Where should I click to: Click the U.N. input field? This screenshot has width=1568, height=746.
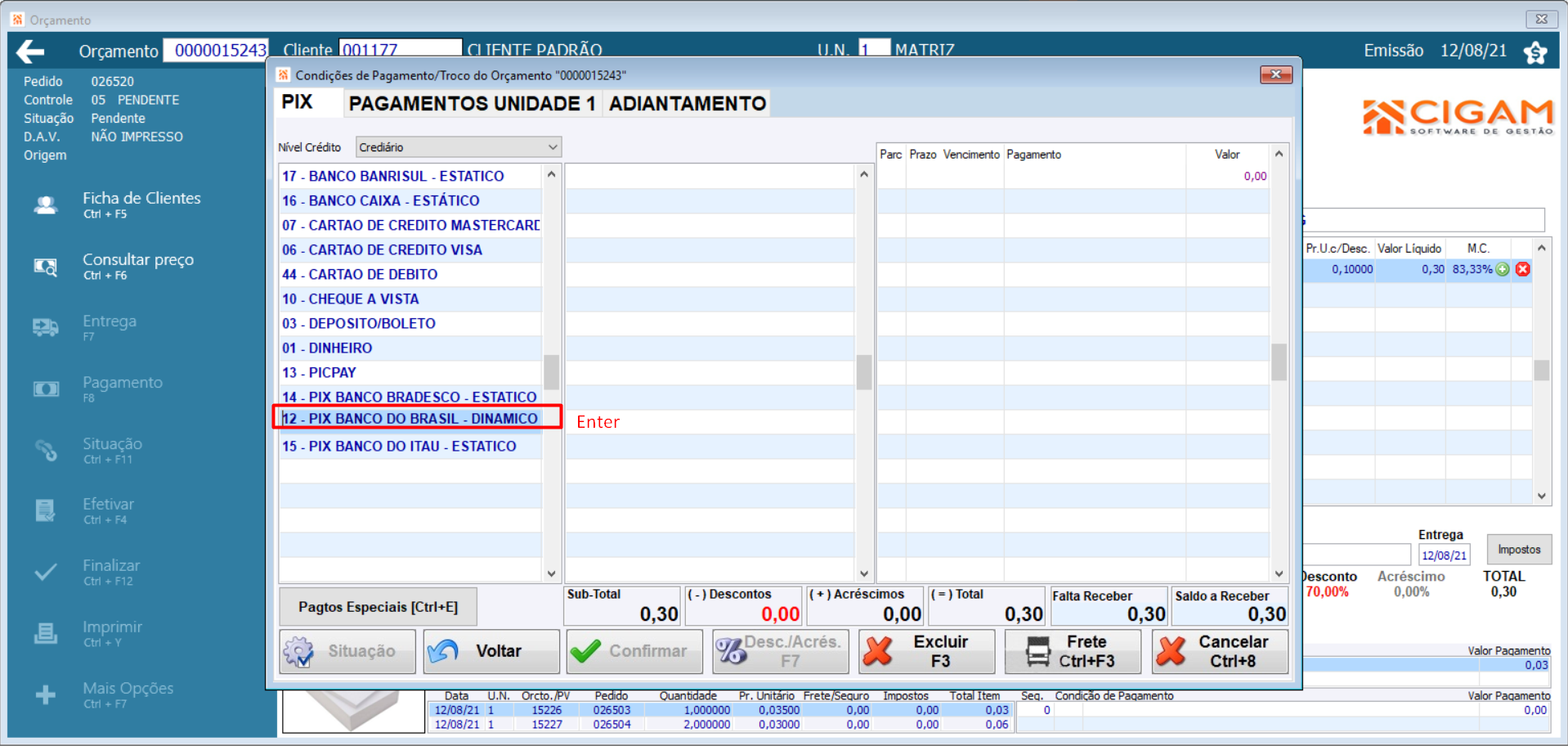coord(874,50)
